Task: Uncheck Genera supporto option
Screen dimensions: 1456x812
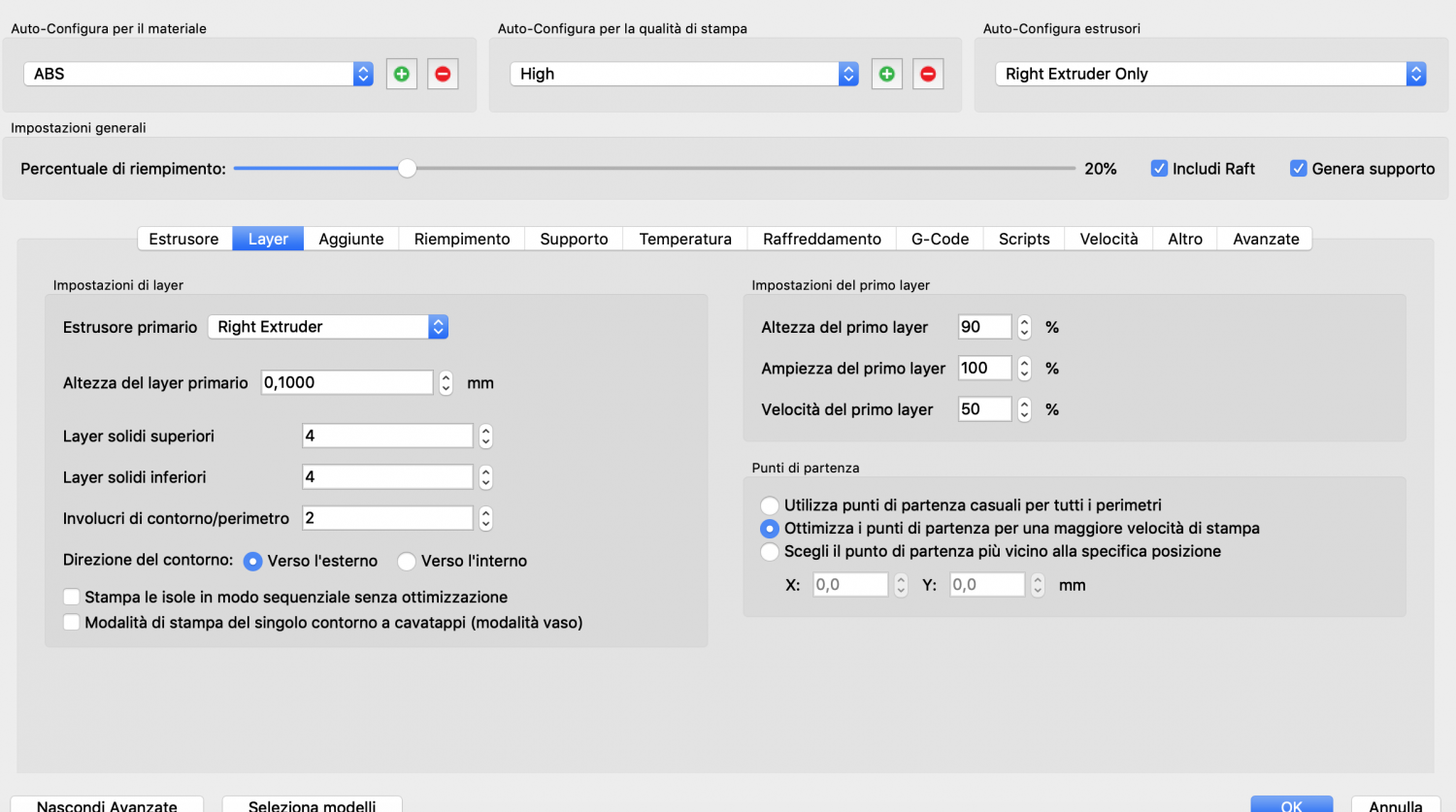Action: (1298, 169)
